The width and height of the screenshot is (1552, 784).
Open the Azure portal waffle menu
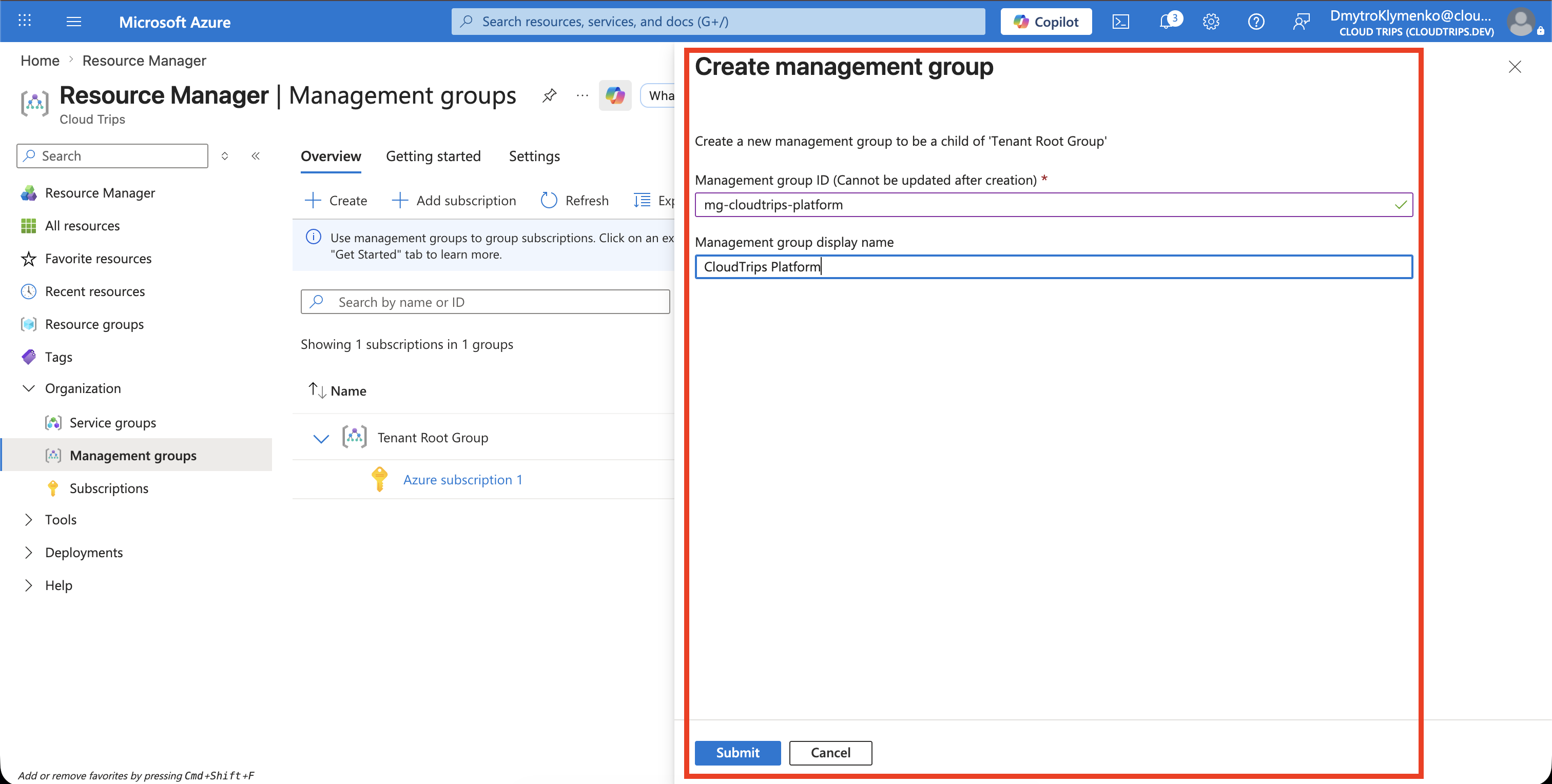pyautogui.click(x=25, y=21)
